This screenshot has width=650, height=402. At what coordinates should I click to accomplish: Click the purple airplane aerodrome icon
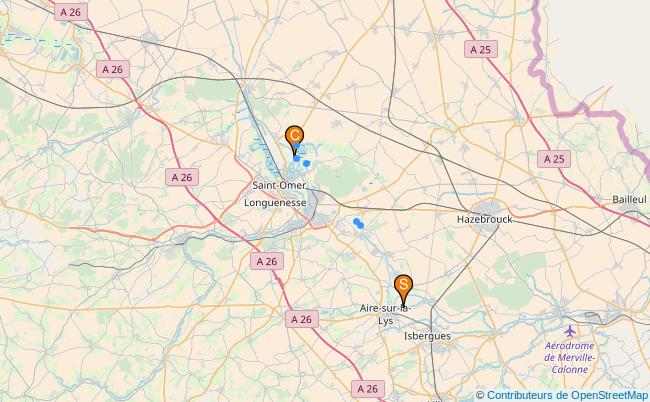(x=570, y=331)
